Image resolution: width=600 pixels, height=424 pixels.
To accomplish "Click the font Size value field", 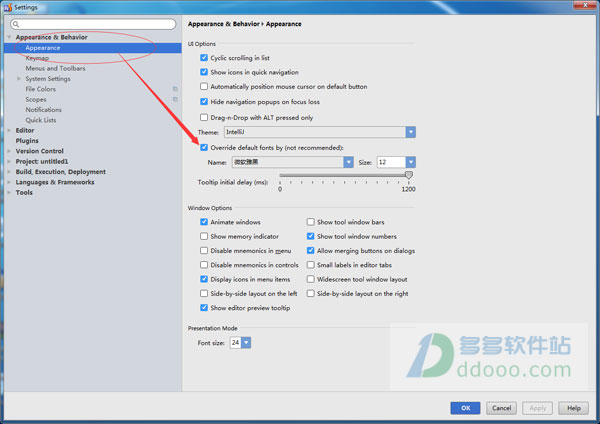I will pos(391,162).
